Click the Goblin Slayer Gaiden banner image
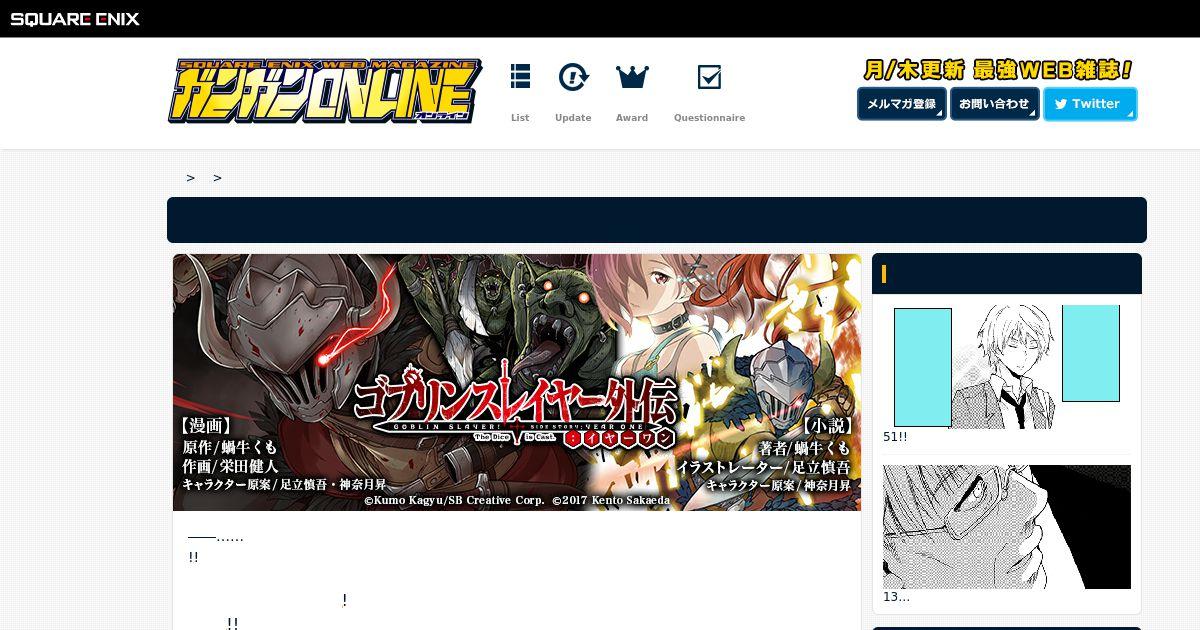Screen dimensions: 1200x630 517,382
